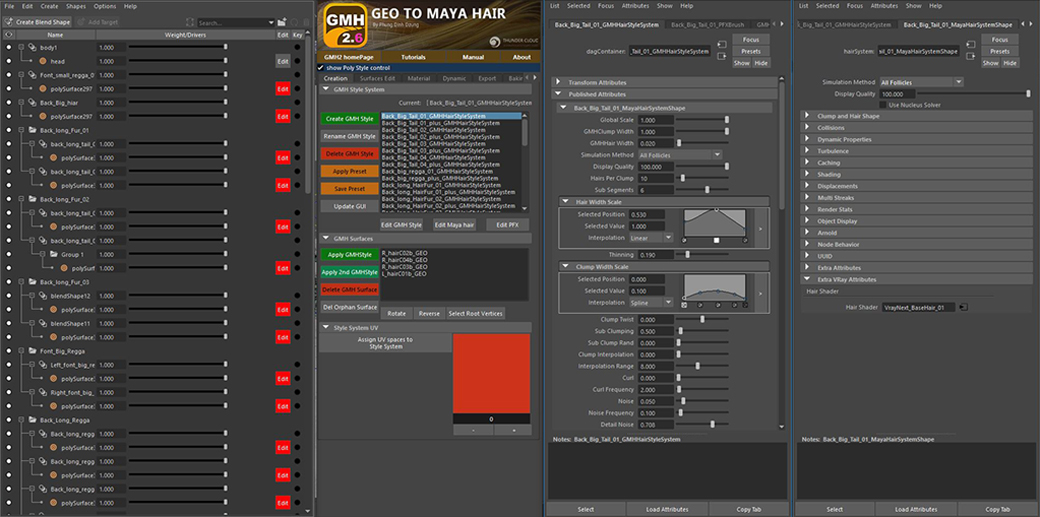Viewport: 1040px width, 517px height.
Task: Open Hair Width Scale ramp in larger editor
Action: point(758,229)
